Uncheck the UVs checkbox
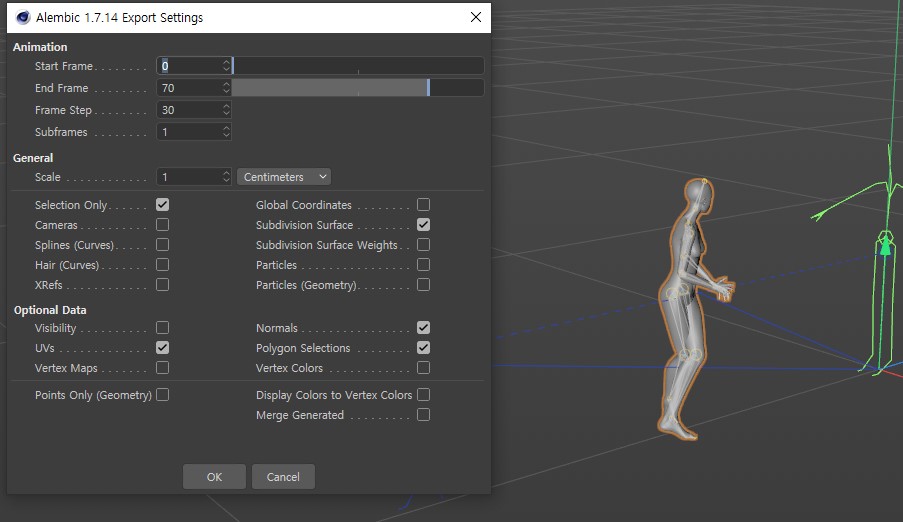 [162, 347]
